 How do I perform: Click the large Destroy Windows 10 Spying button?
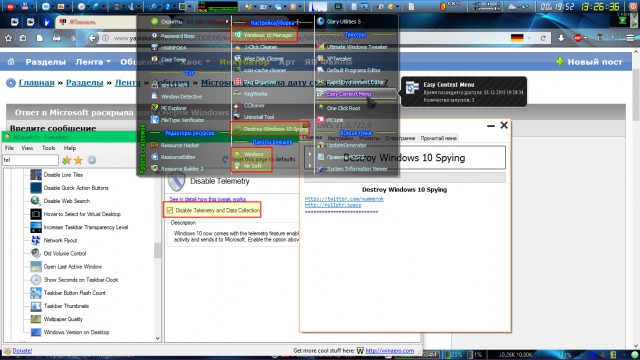point(404,158)
